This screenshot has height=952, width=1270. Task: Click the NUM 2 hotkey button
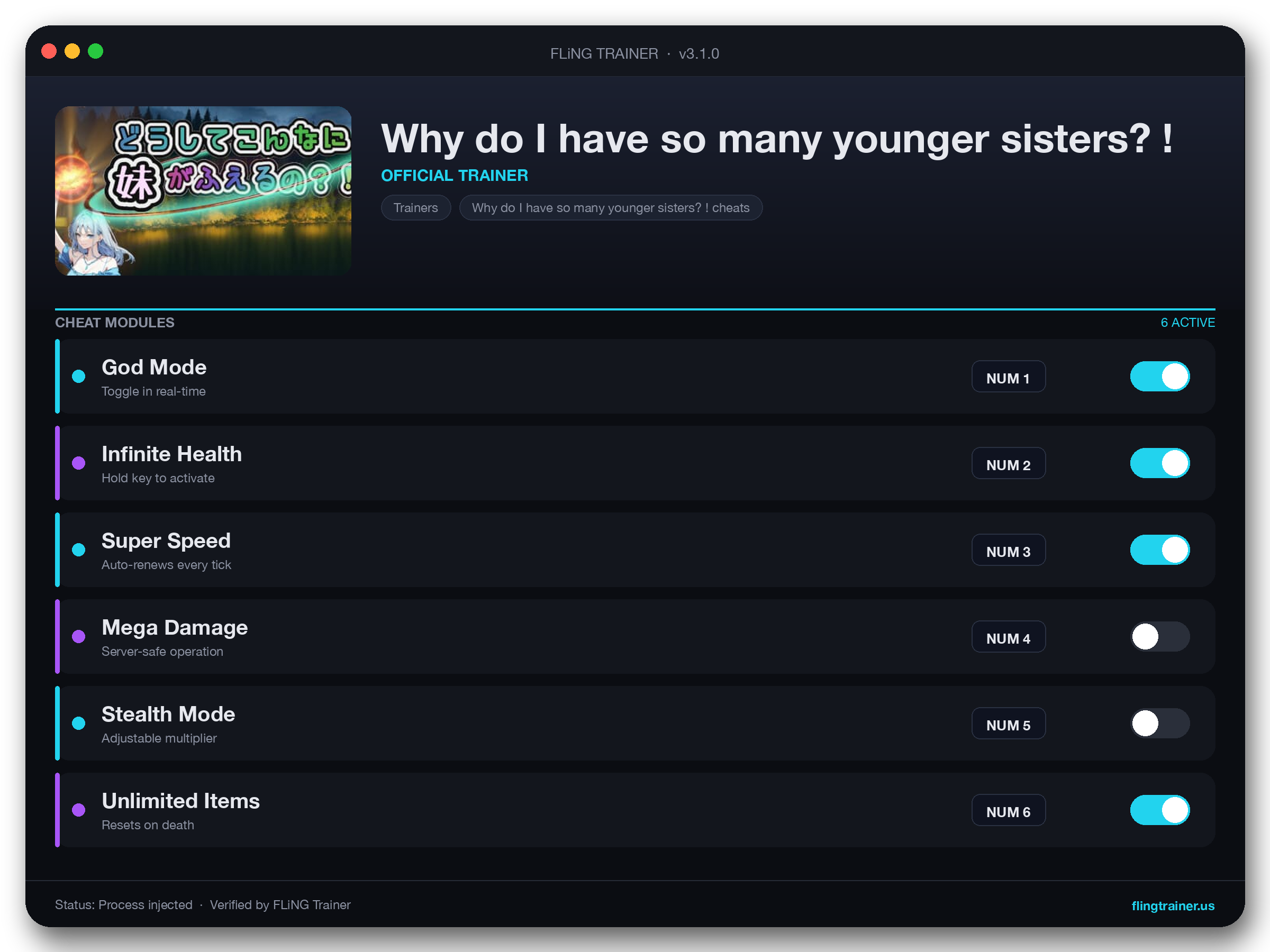(x=1008, y=463)
